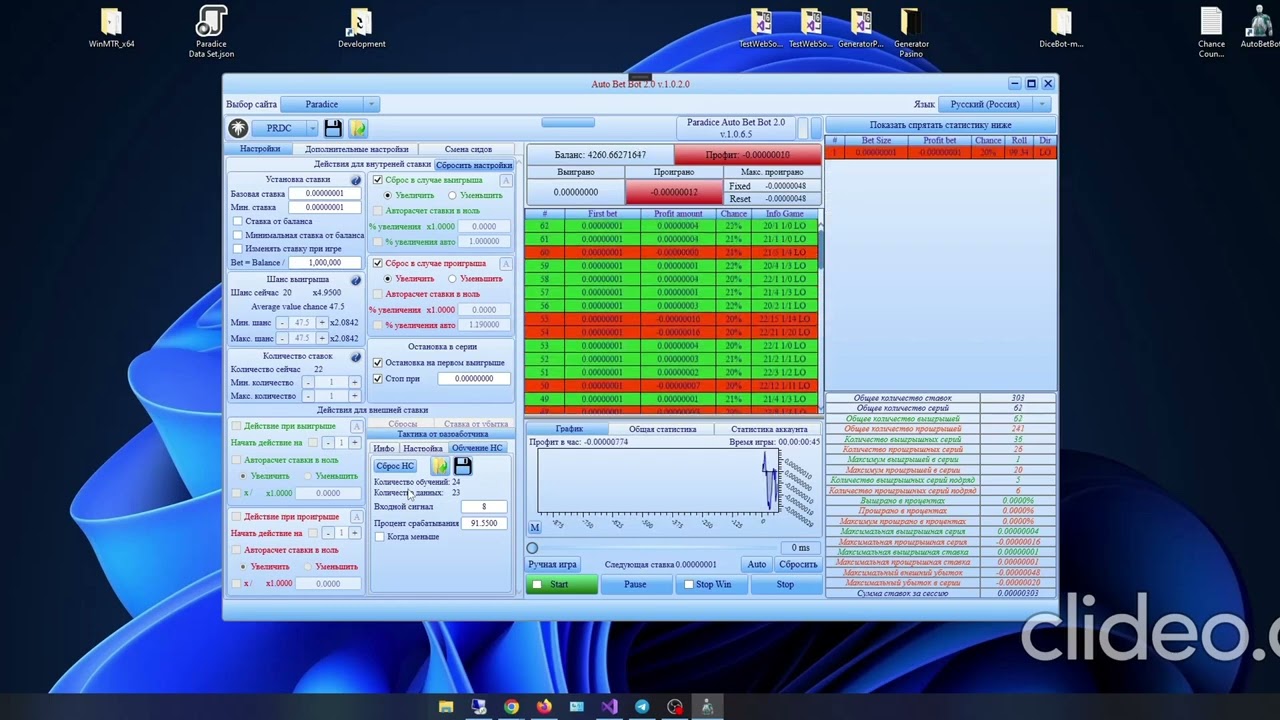Open File Explorer from the taskbar
This screenshot has height=720, width=1280.
[x=446, y=707]
